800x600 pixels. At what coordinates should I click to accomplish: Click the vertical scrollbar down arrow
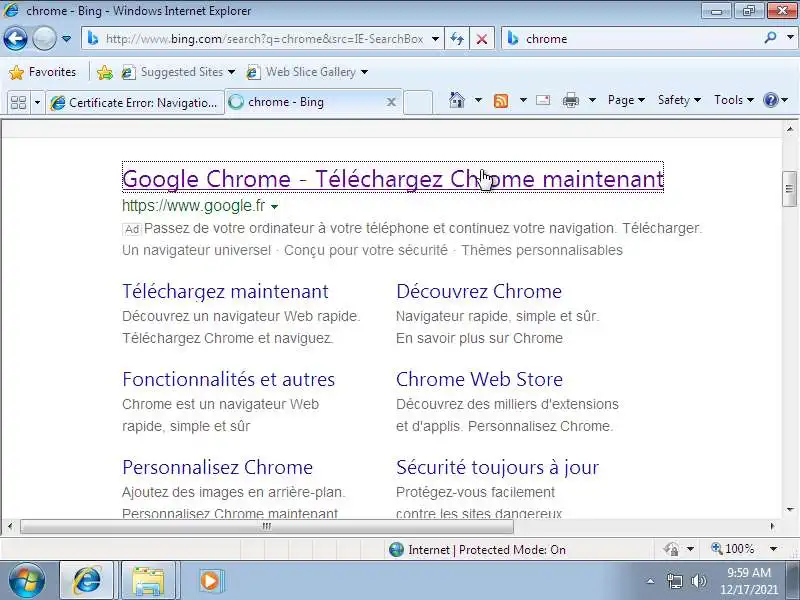[790, 509]
